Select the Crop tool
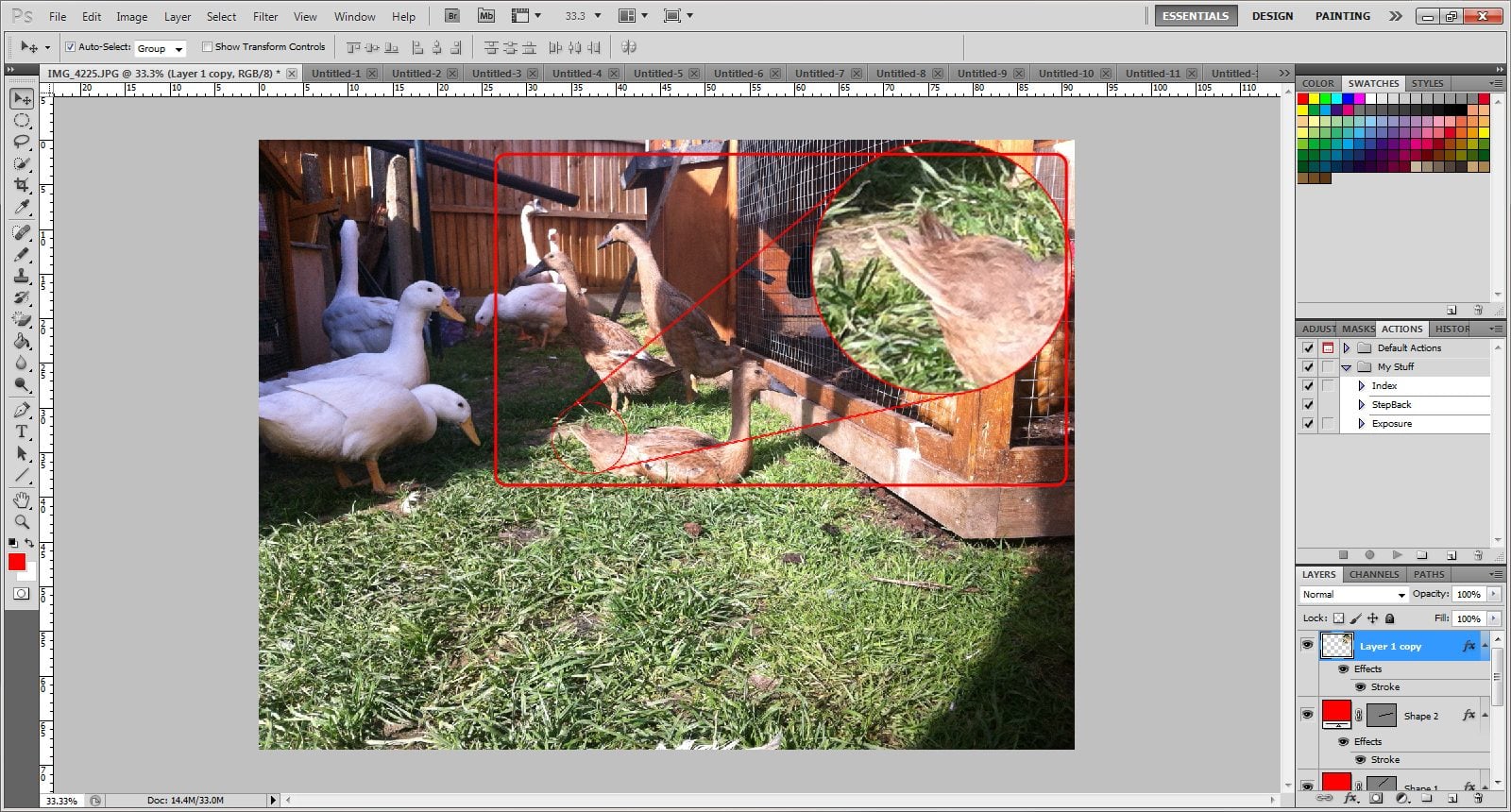1511x812 pixels. [22, 185]
